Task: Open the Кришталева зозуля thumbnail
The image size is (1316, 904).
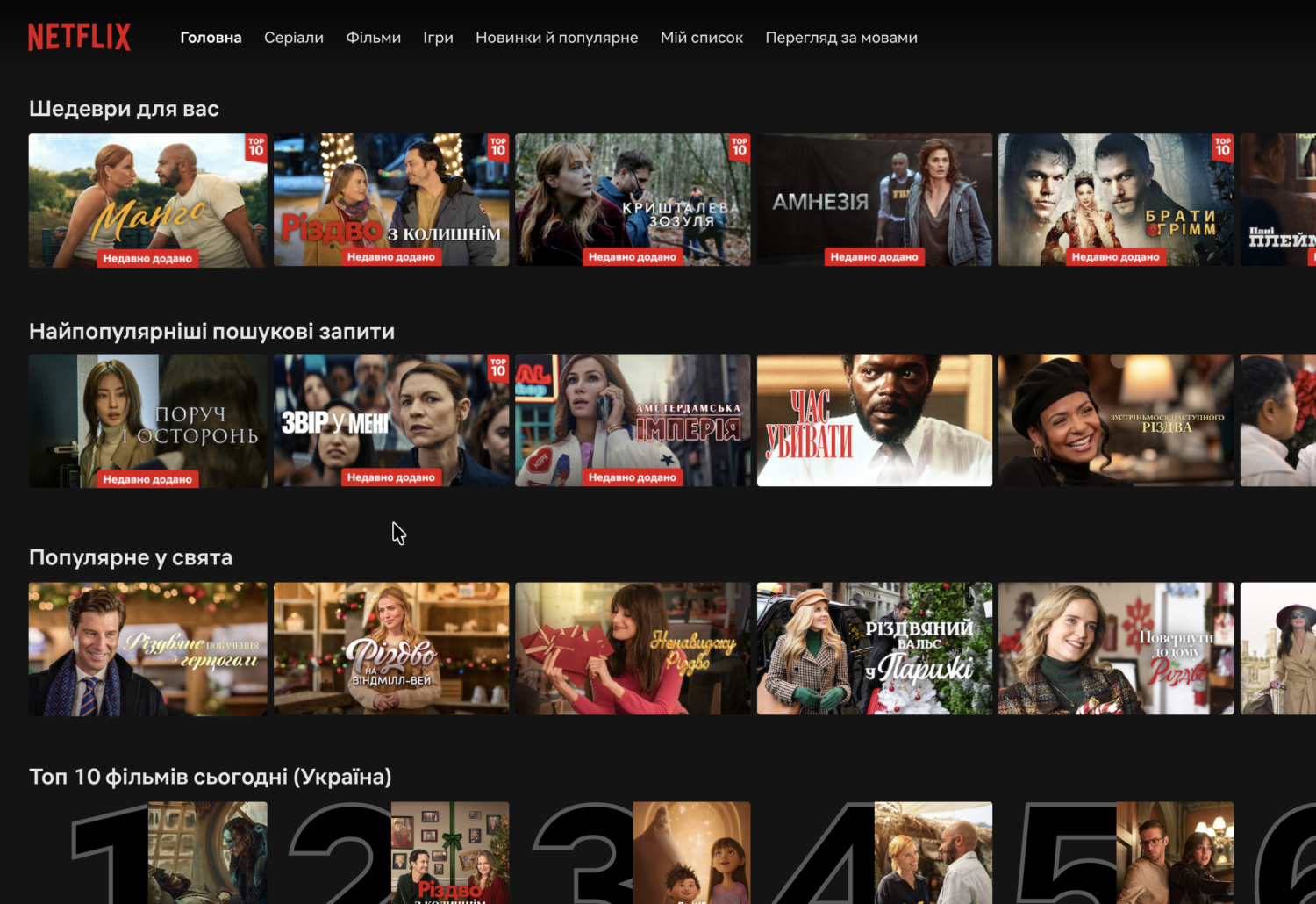Action: 633,200
